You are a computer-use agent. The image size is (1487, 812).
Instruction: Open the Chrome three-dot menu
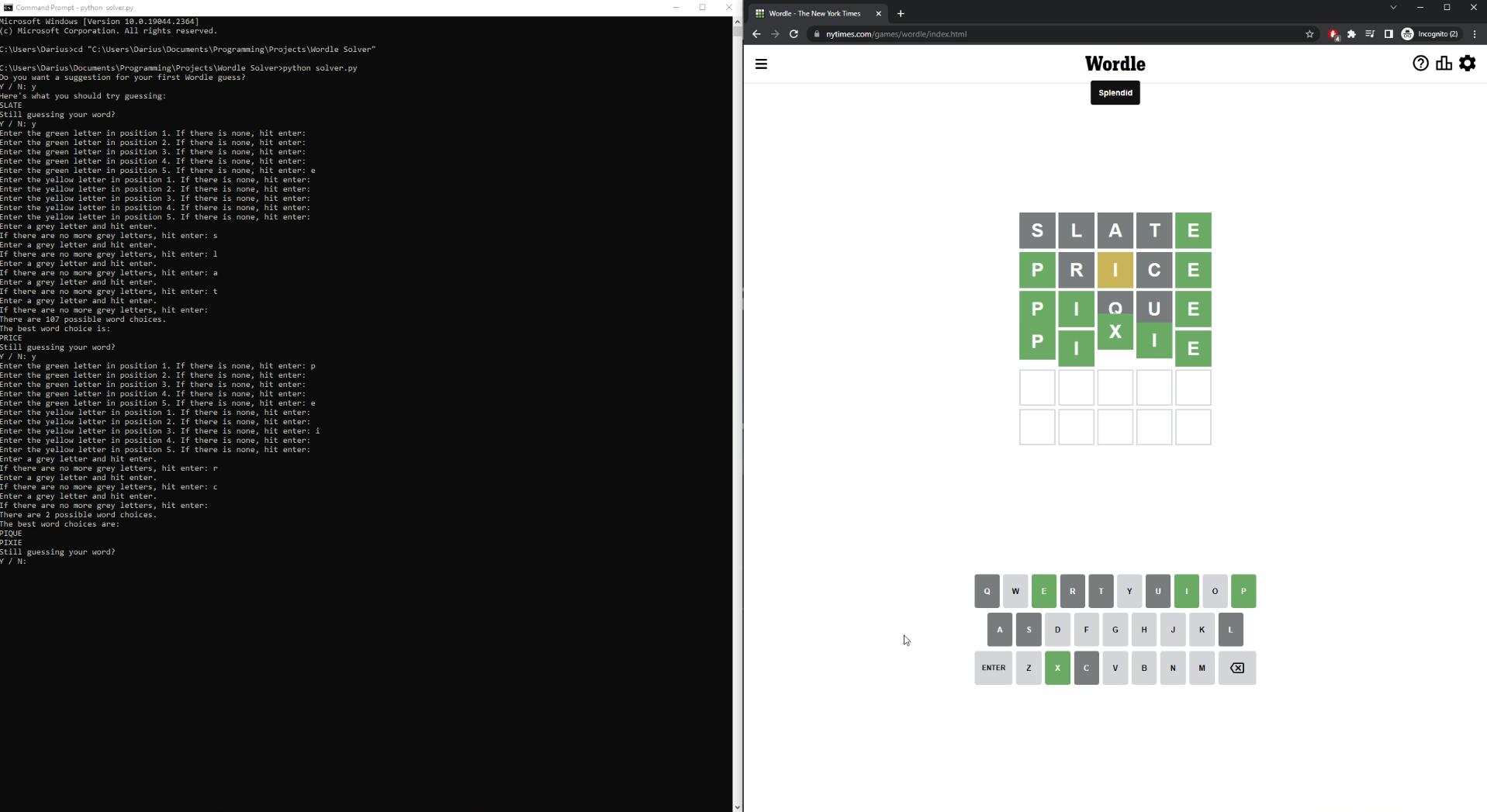pyautogui.click(x=1475, y=34)
